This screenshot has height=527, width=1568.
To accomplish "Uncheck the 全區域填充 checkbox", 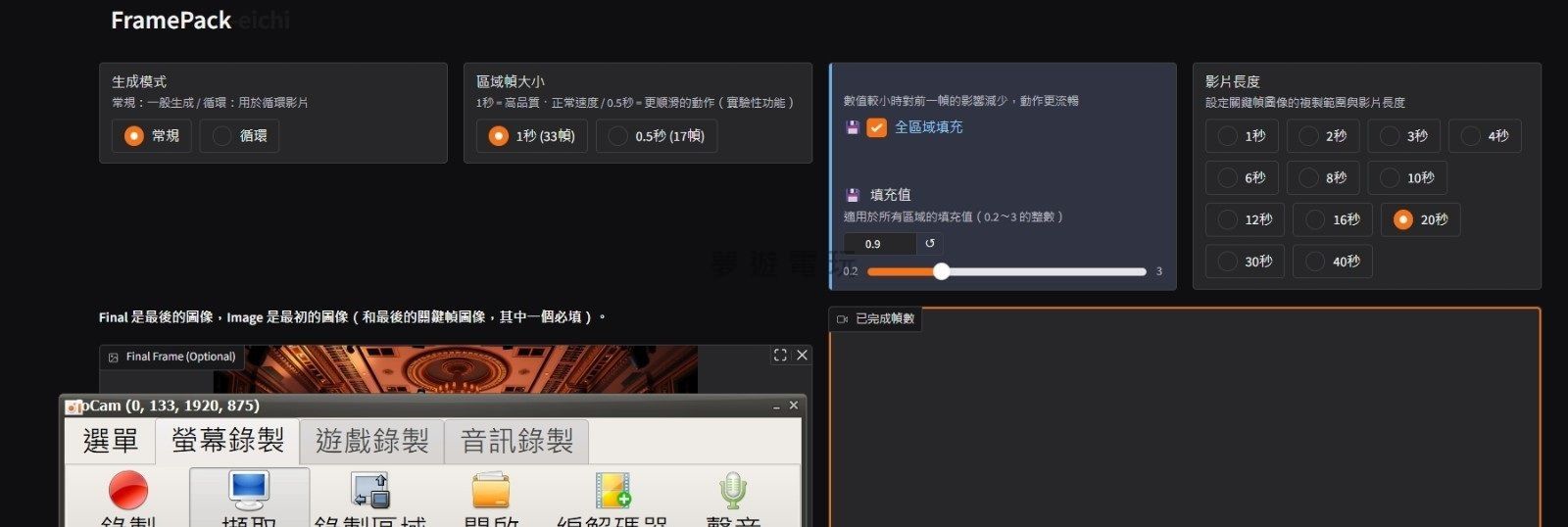I will click(877, 127).
